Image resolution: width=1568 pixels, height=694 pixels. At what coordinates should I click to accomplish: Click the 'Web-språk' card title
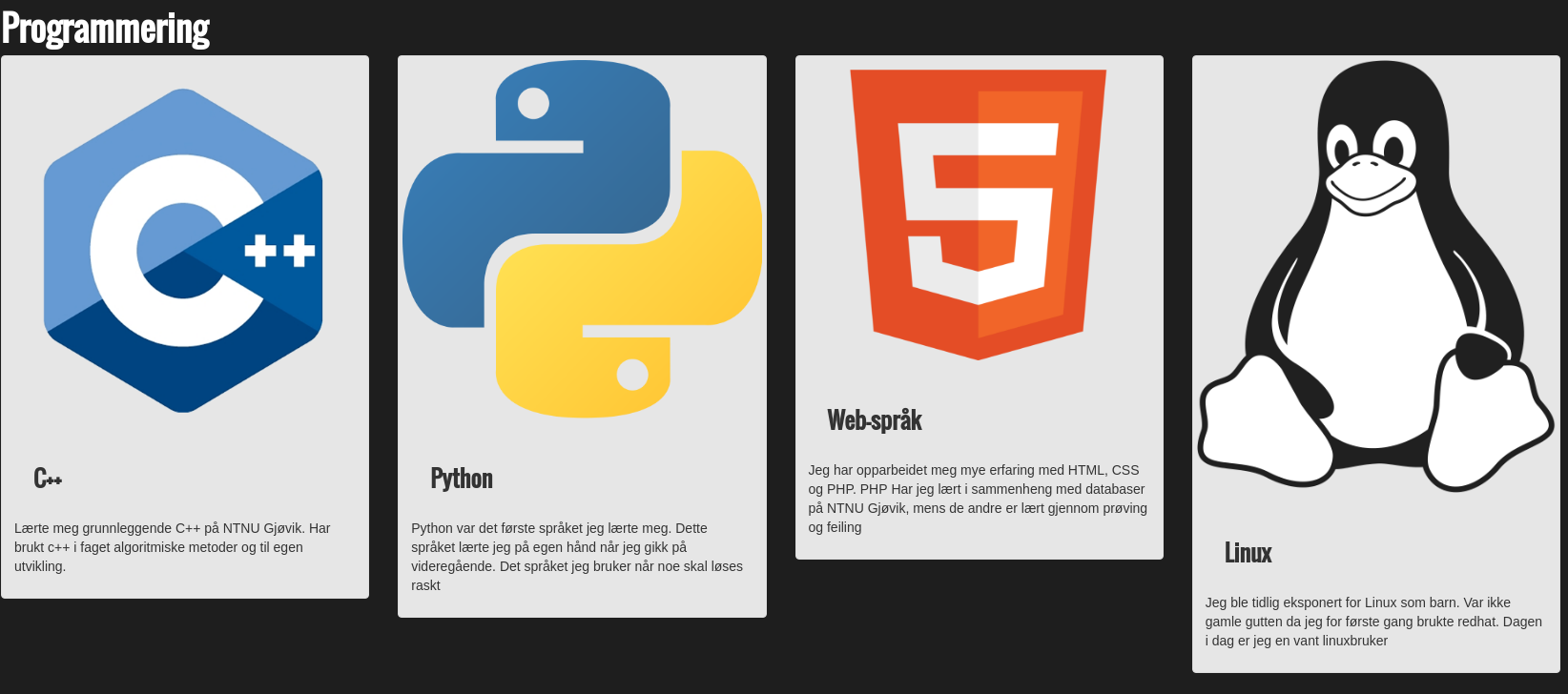point(875,419)
